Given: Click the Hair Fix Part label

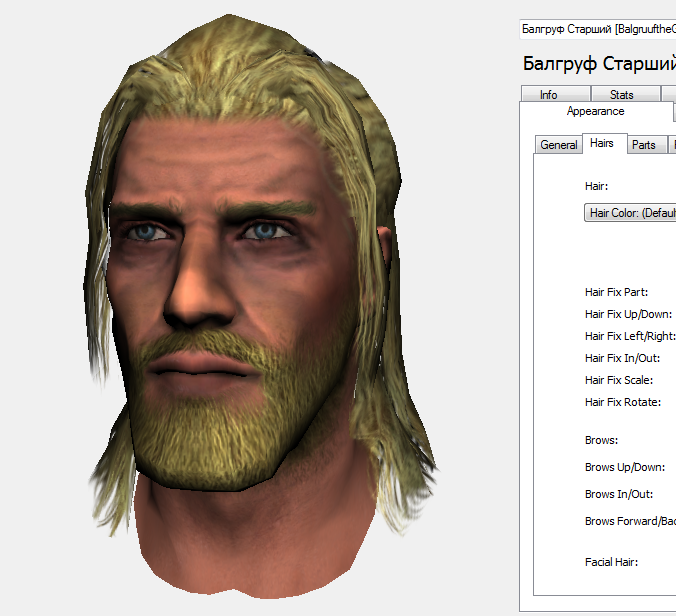Looking at the screenshot, I should click(x=617, y=292).
